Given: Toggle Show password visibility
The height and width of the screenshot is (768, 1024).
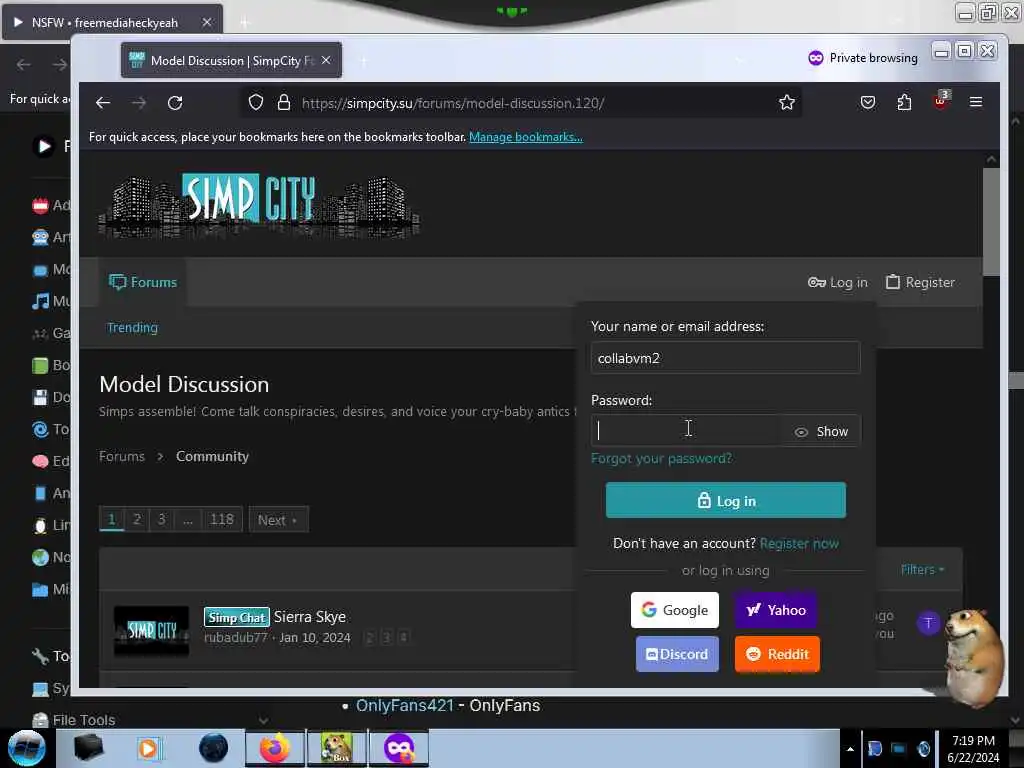Looking at the screenshot, I should point(822,431).
